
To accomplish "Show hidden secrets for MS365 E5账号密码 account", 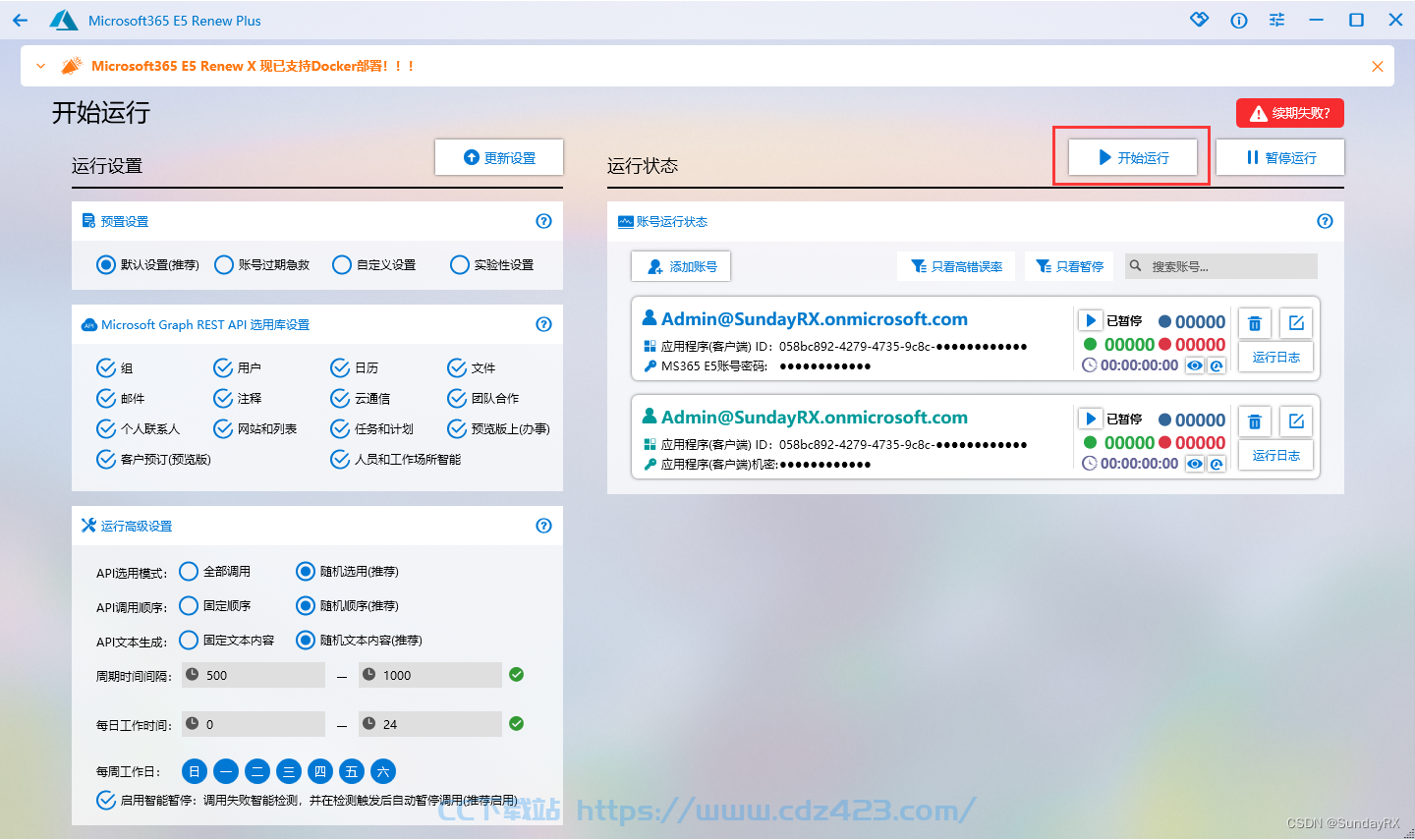I will 1195,365.
